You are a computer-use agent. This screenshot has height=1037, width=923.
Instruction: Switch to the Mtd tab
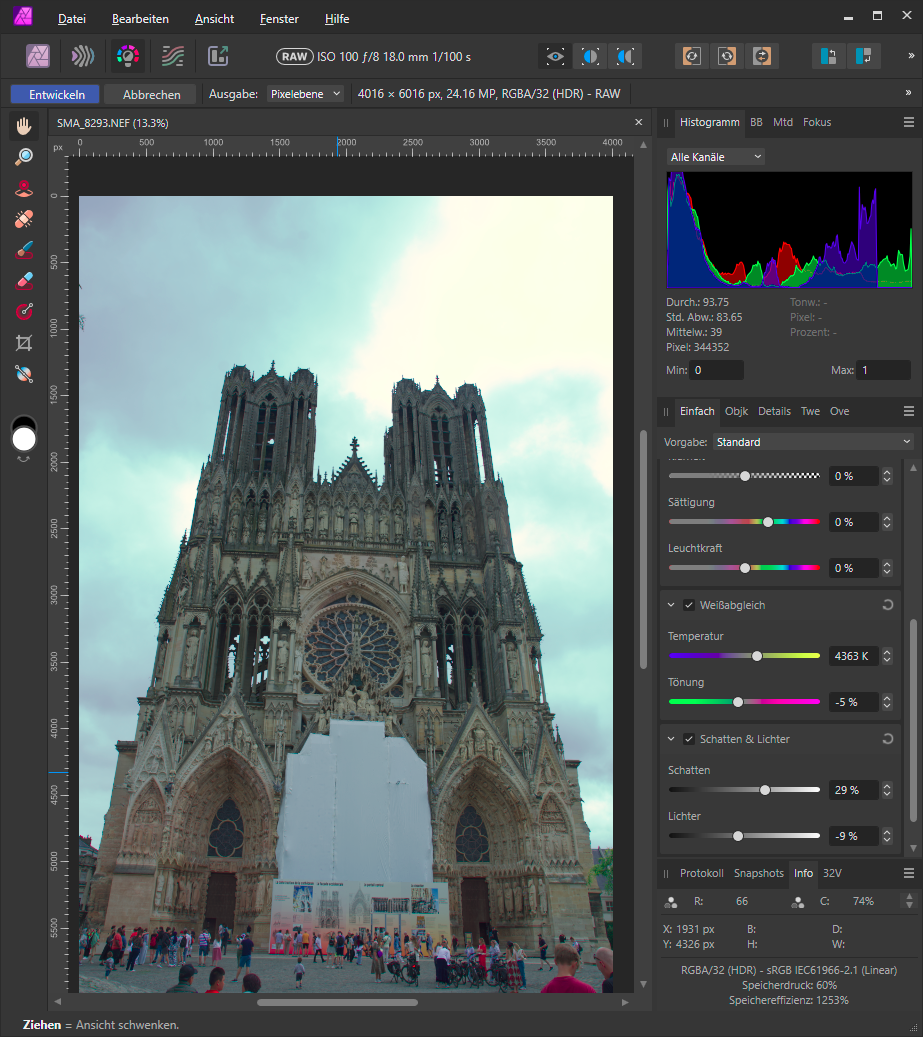click(x=783, y=122)
